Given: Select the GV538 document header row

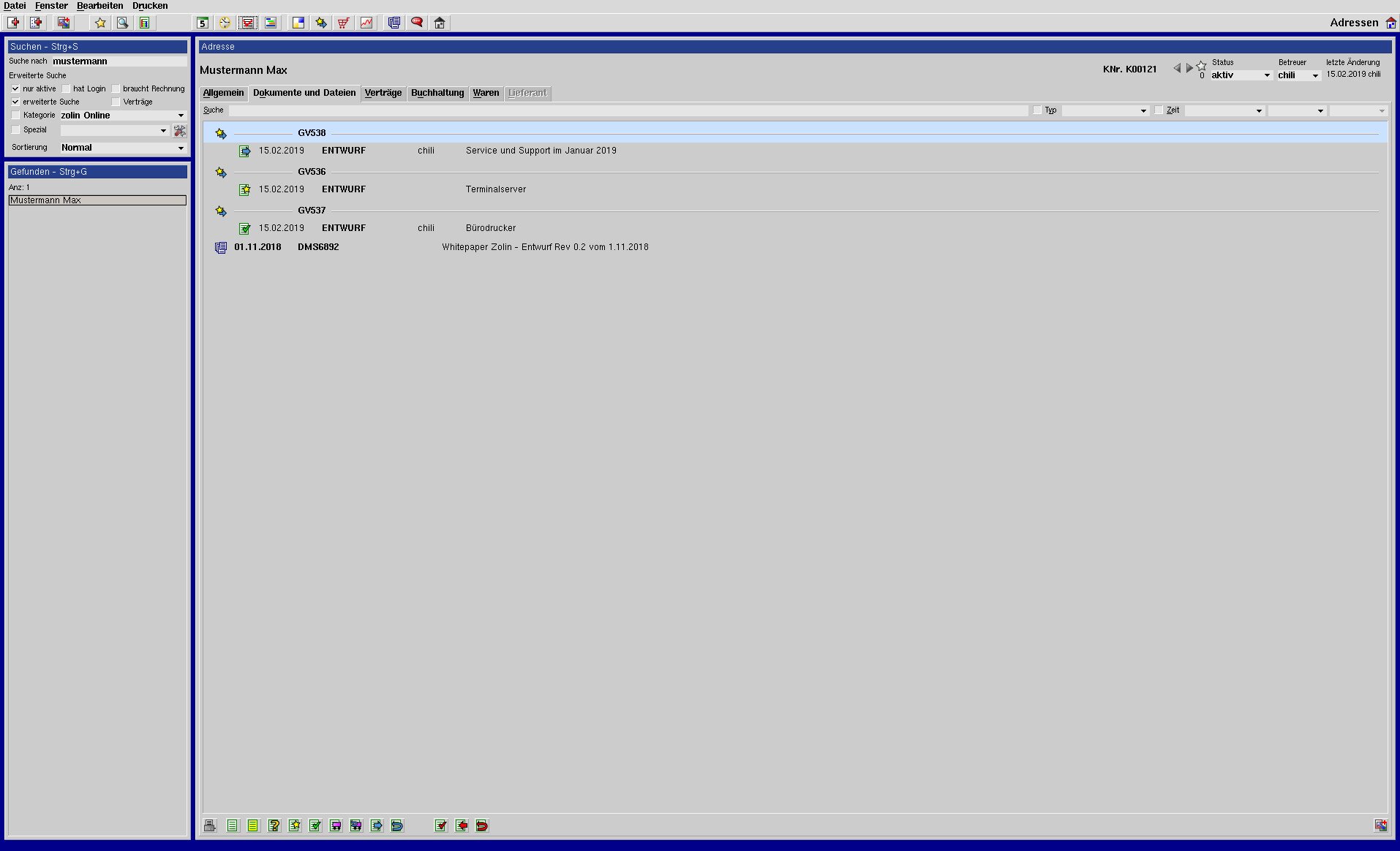Looking at the screenshot, I should pos(796,133).
